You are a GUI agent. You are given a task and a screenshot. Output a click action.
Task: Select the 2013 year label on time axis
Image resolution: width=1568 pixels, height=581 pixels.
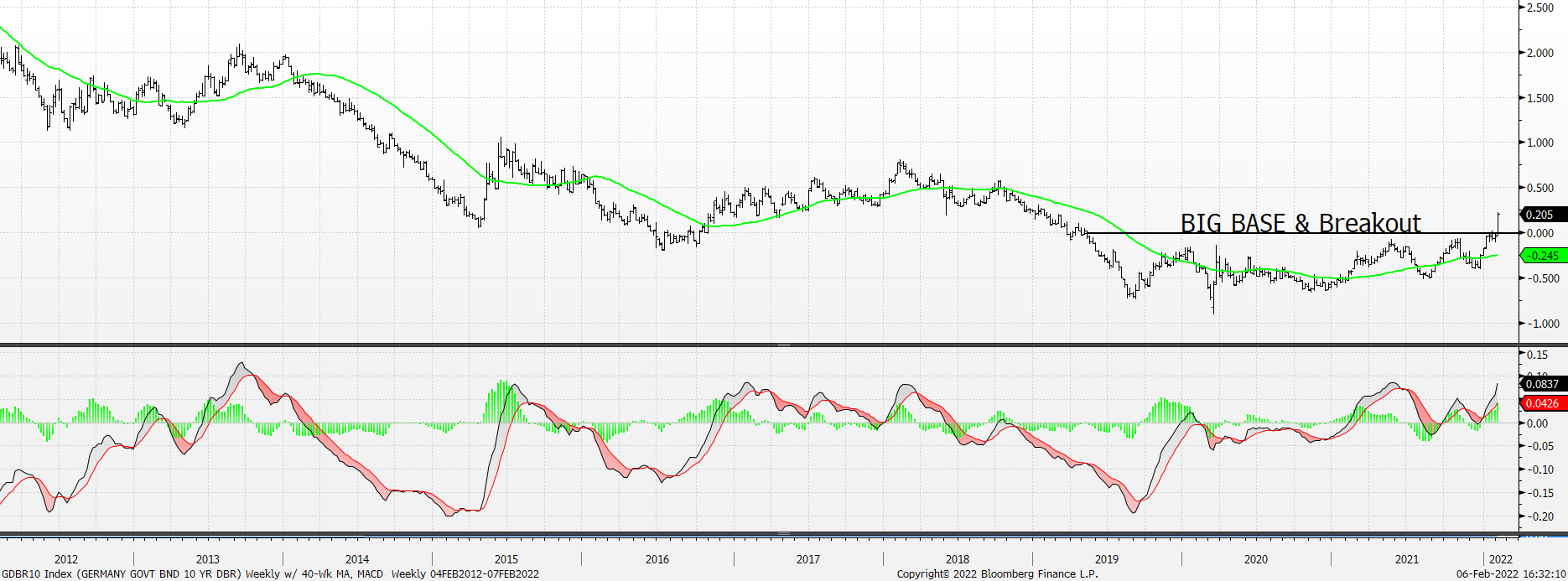(x=208, y=559)
